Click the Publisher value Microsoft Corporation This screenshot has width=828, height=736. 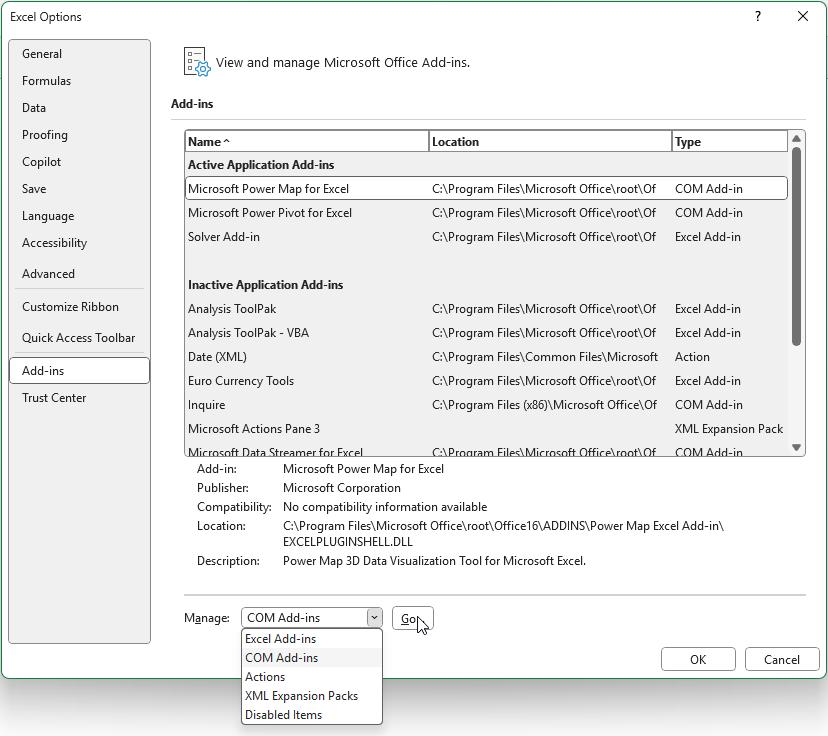click(x=342, y=488)
